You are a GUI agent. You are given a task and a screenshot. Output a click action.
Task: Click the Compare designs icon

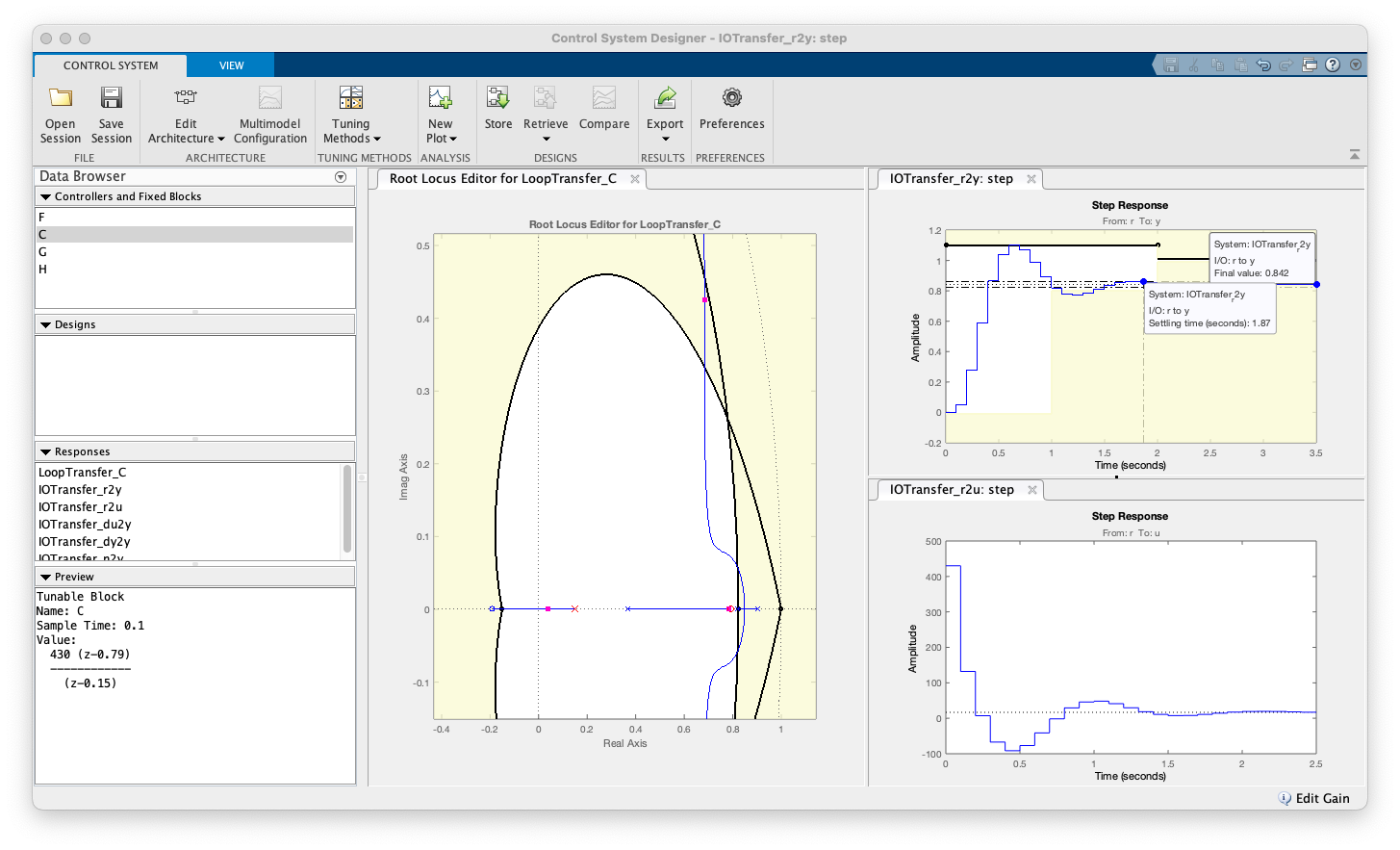(x=604, y=97)
